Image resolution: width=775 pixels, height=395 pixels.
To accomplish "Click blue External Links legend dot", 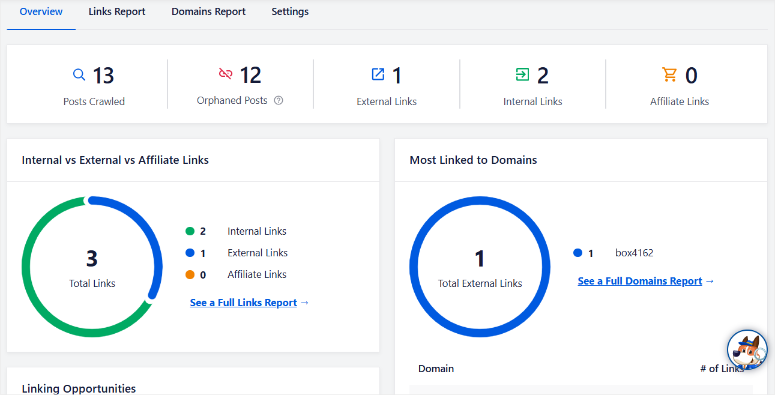I will [190, 253].
